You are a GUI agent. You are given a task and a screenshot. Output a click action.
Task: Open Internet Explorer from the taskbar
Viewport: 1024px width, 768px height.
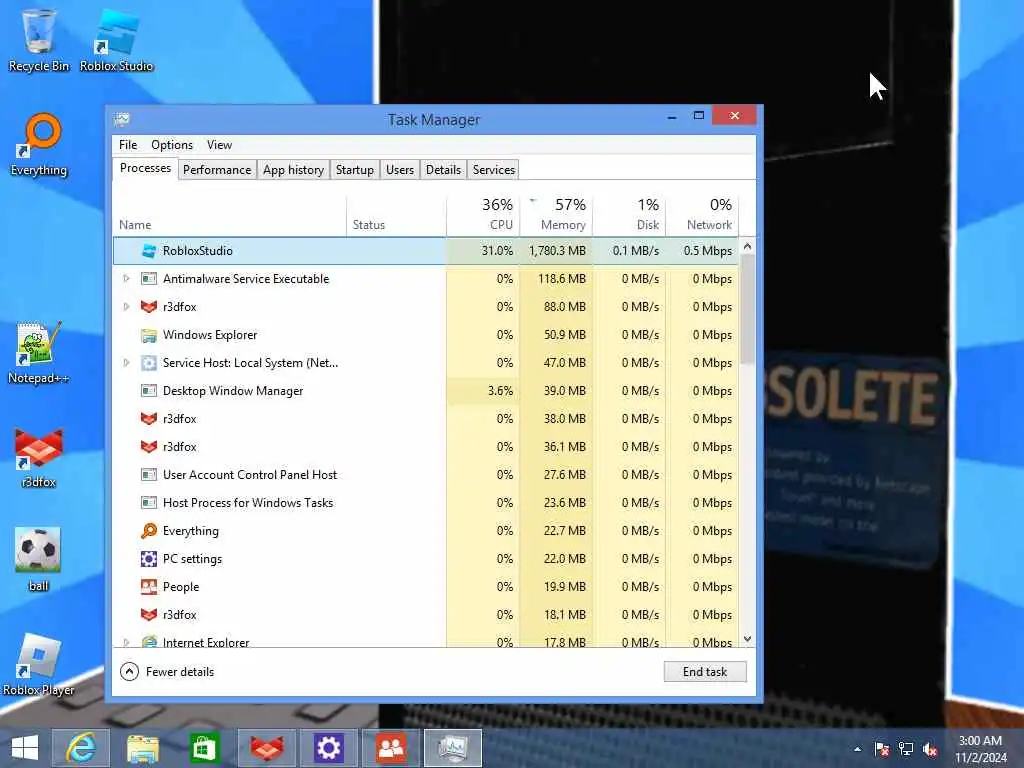click(x=81, y=748)
